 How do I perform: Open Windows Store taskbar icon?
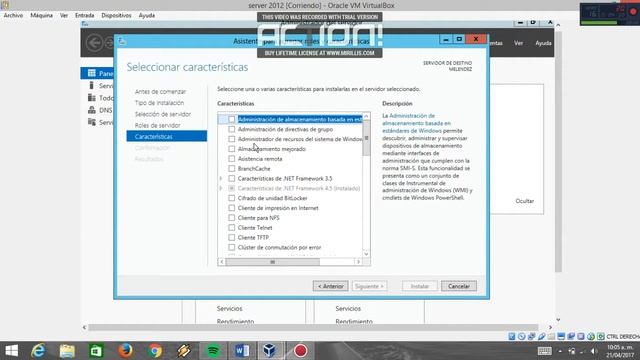[96, 351]
